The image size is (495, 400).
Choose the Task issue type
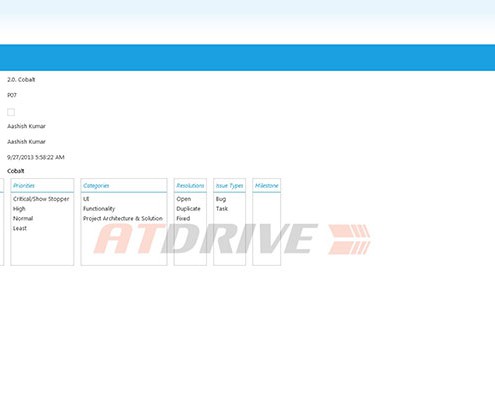(x=222, y=209)
